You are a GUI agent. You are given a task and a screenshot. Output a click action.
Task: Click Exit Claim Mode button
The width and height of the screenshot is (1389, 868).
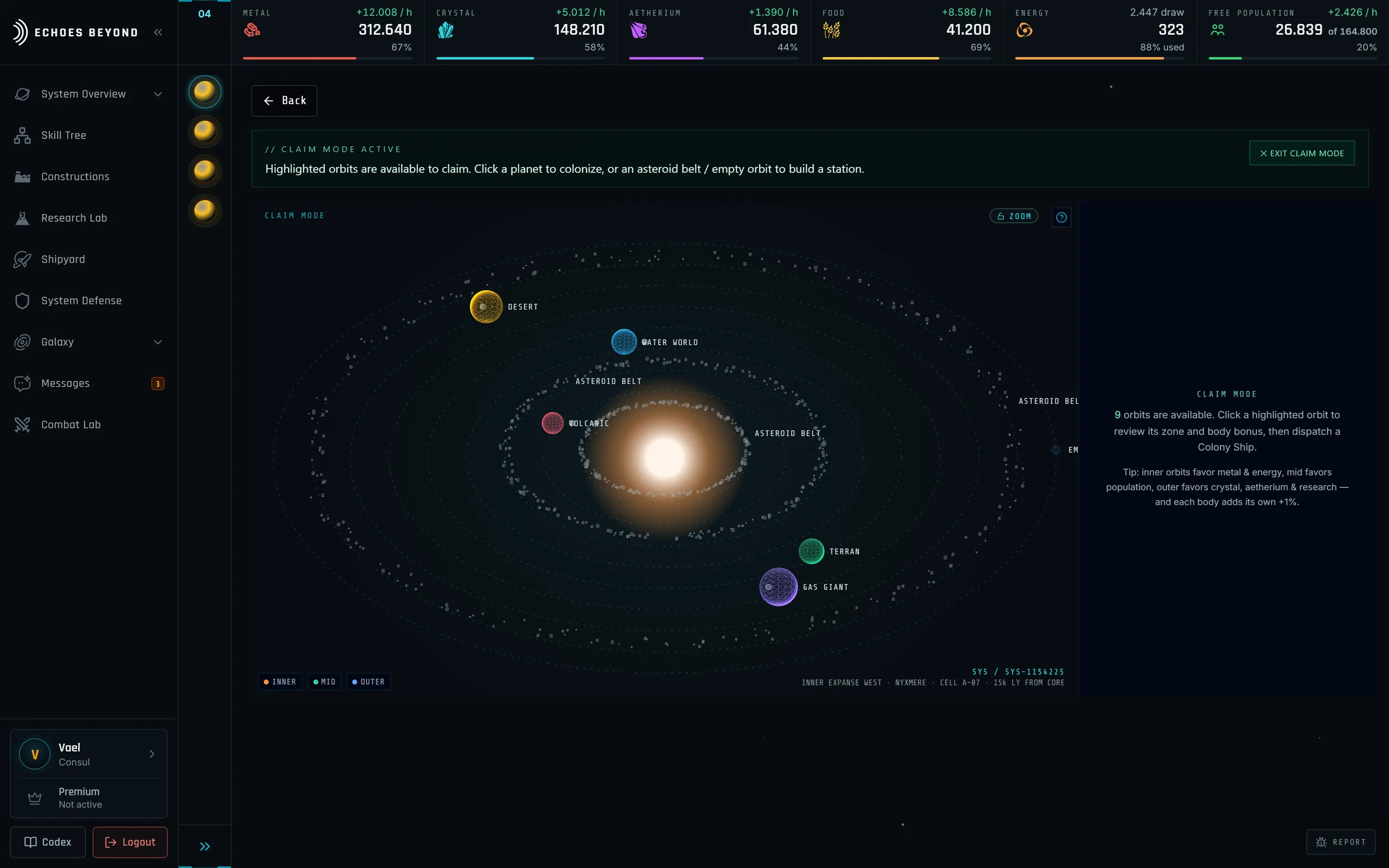pos(1302,154)
